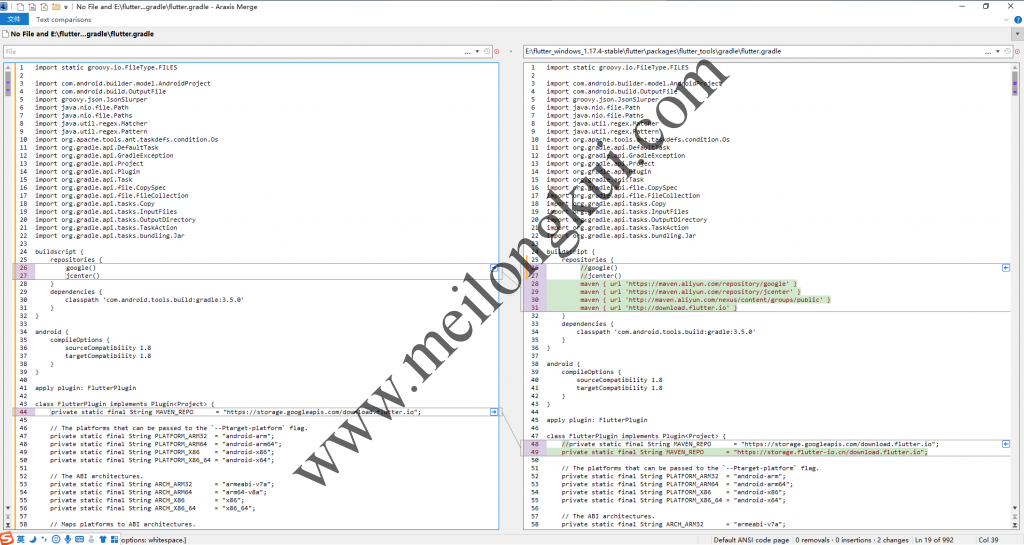Viewport: 1024px width, 545px height.
Task: Click merge arrow icon at right line 26
Action: [x=1006, y=268]
